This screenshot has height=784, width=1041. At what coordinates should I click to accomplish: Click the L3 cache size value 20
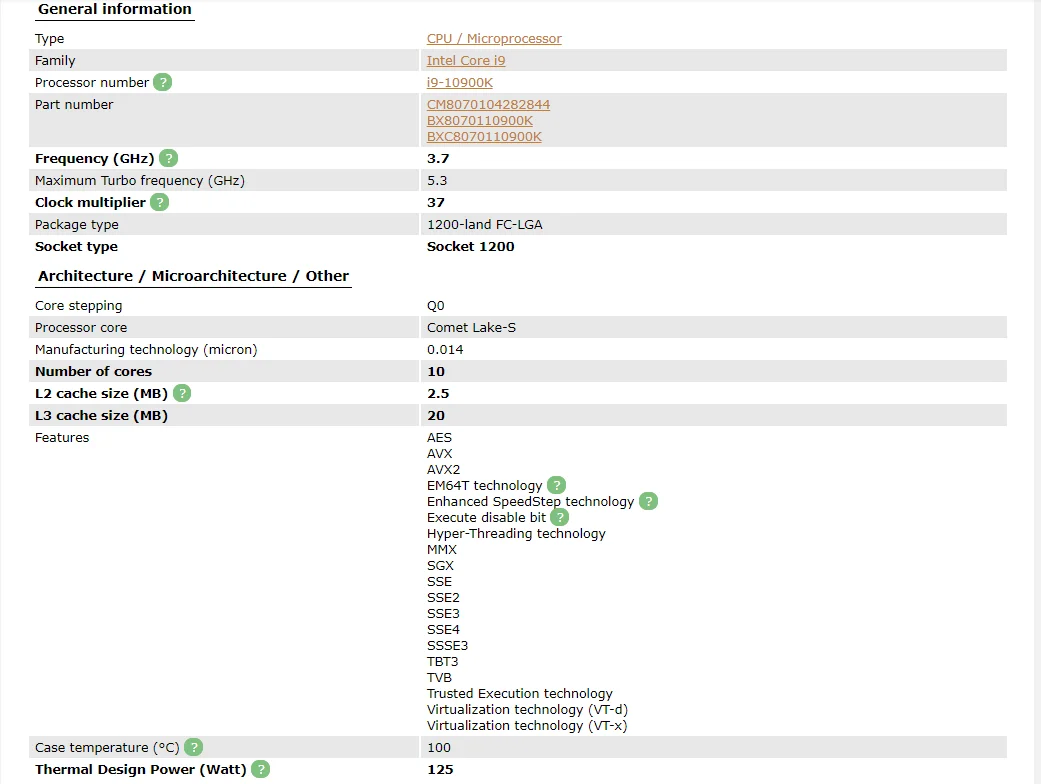coord(436,416)
